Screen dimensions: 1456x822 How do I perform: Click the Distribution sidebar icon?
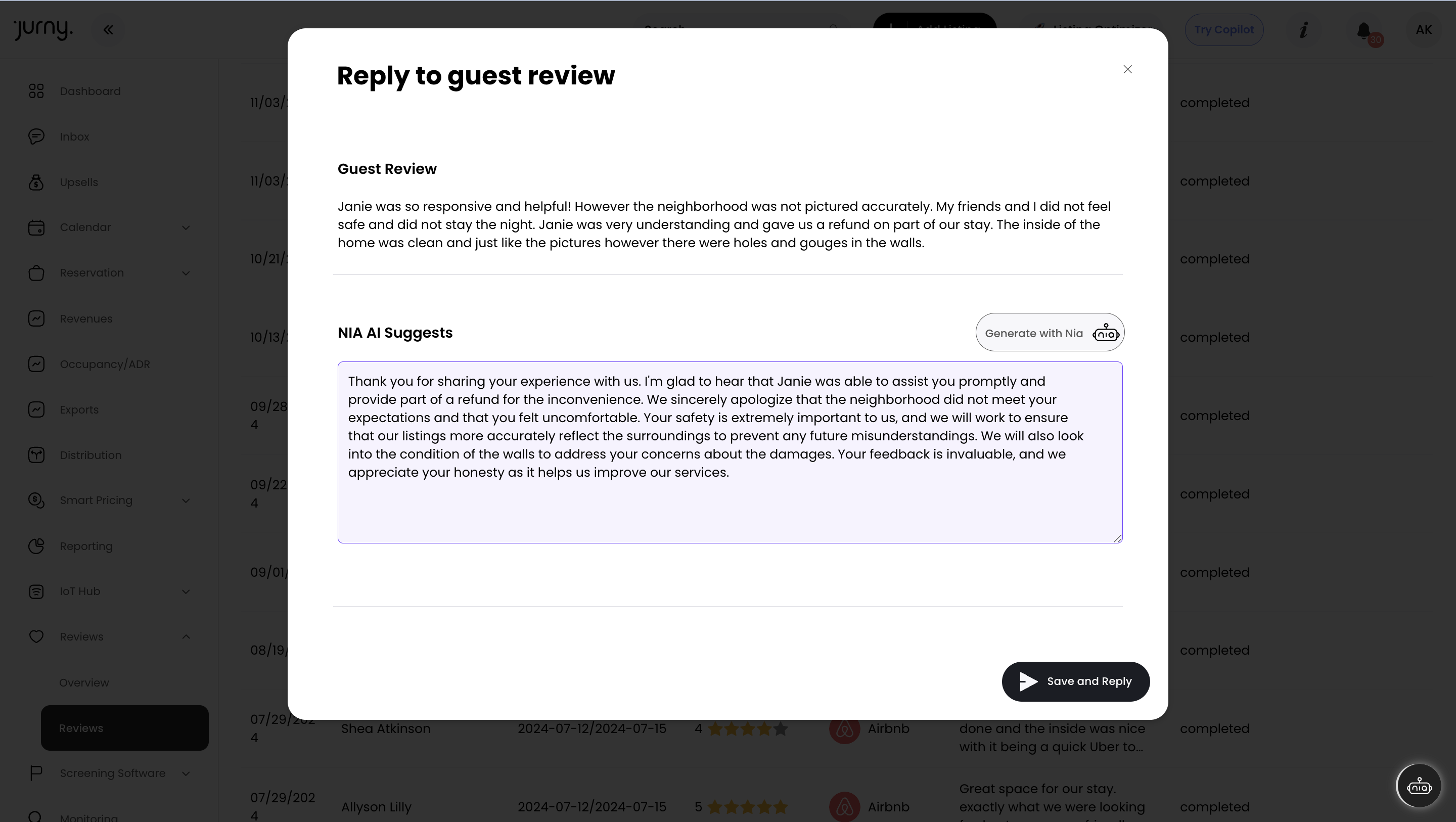coord(36,455)
